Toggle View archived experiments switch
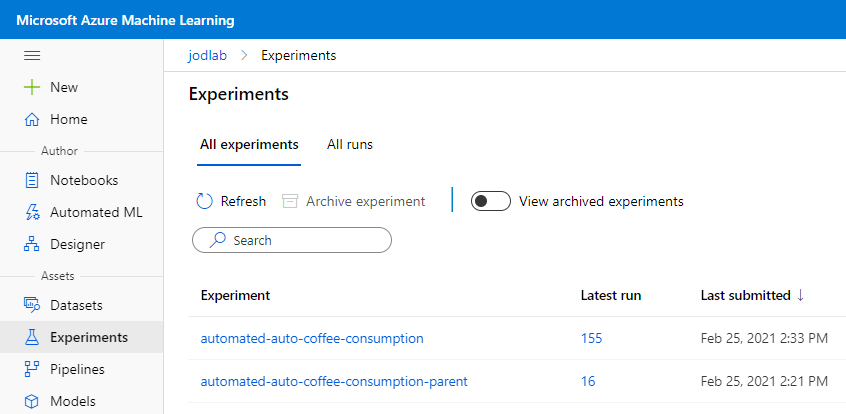 click(x=491, y=201)
